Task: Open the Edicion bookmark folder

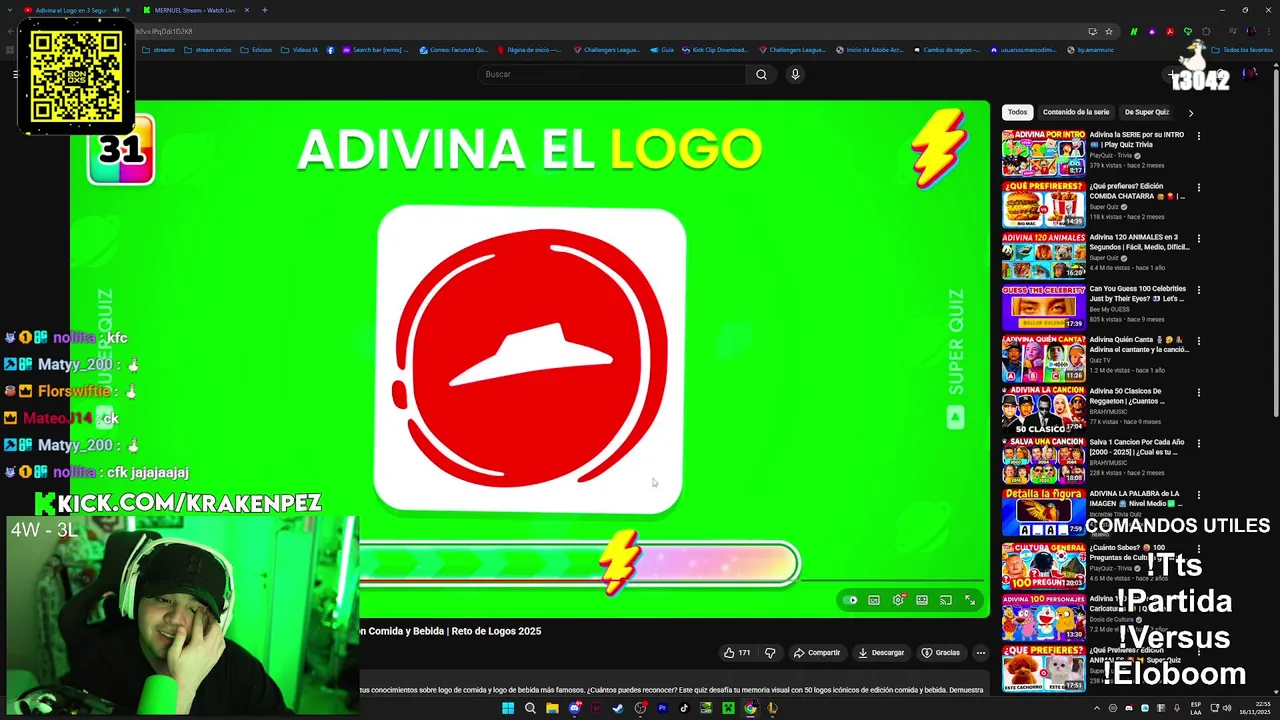Action: pyautogui.click(x=256, y=49)
